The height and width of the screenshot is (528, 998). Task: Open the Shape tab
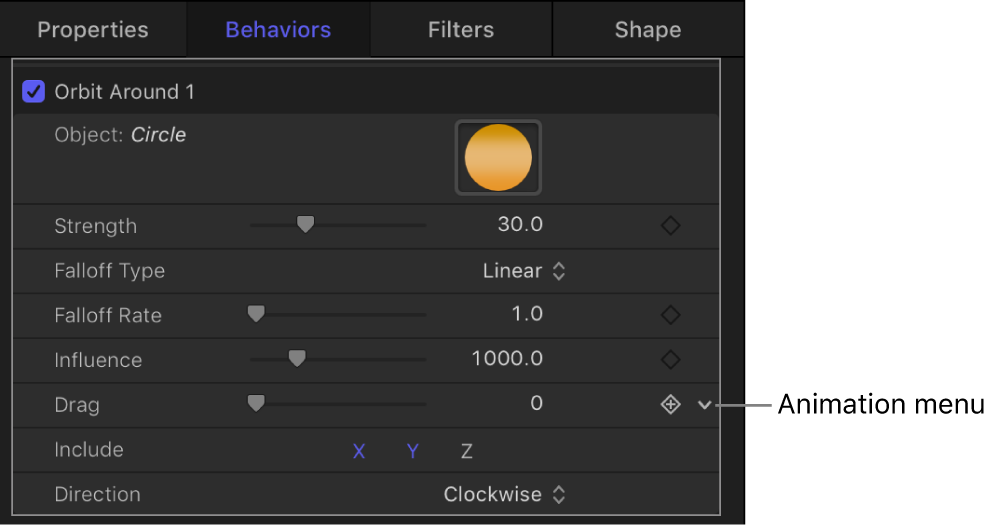point(647,29)
